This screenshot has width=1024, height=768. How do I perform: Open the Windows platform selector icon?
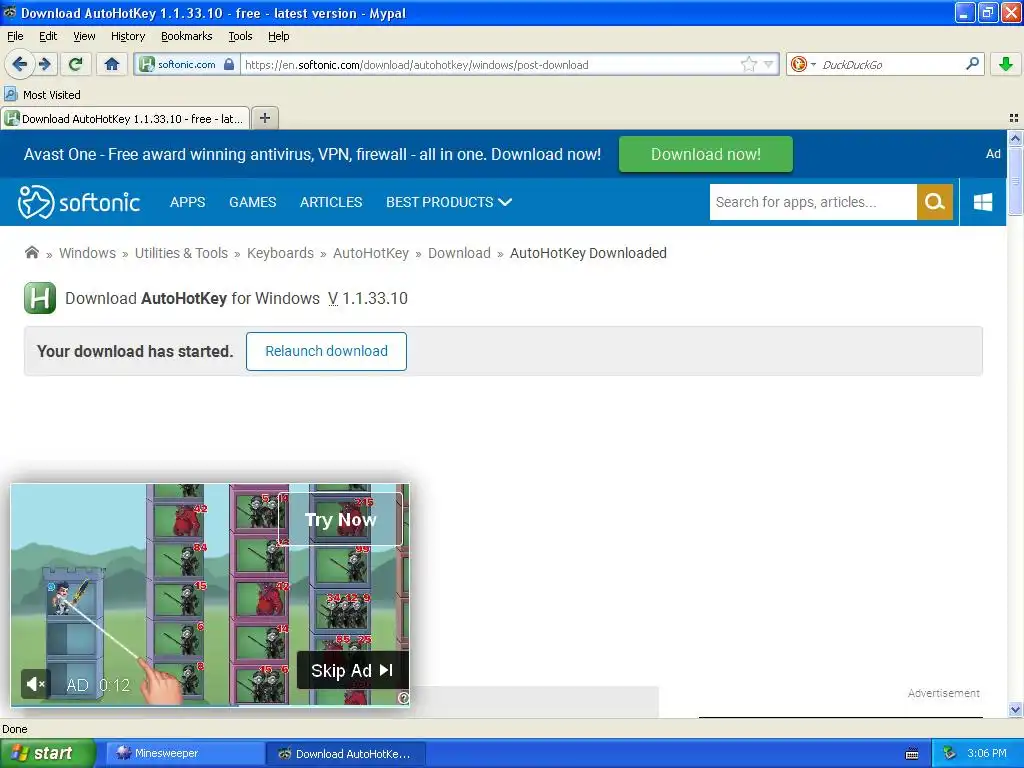[983, 202]
